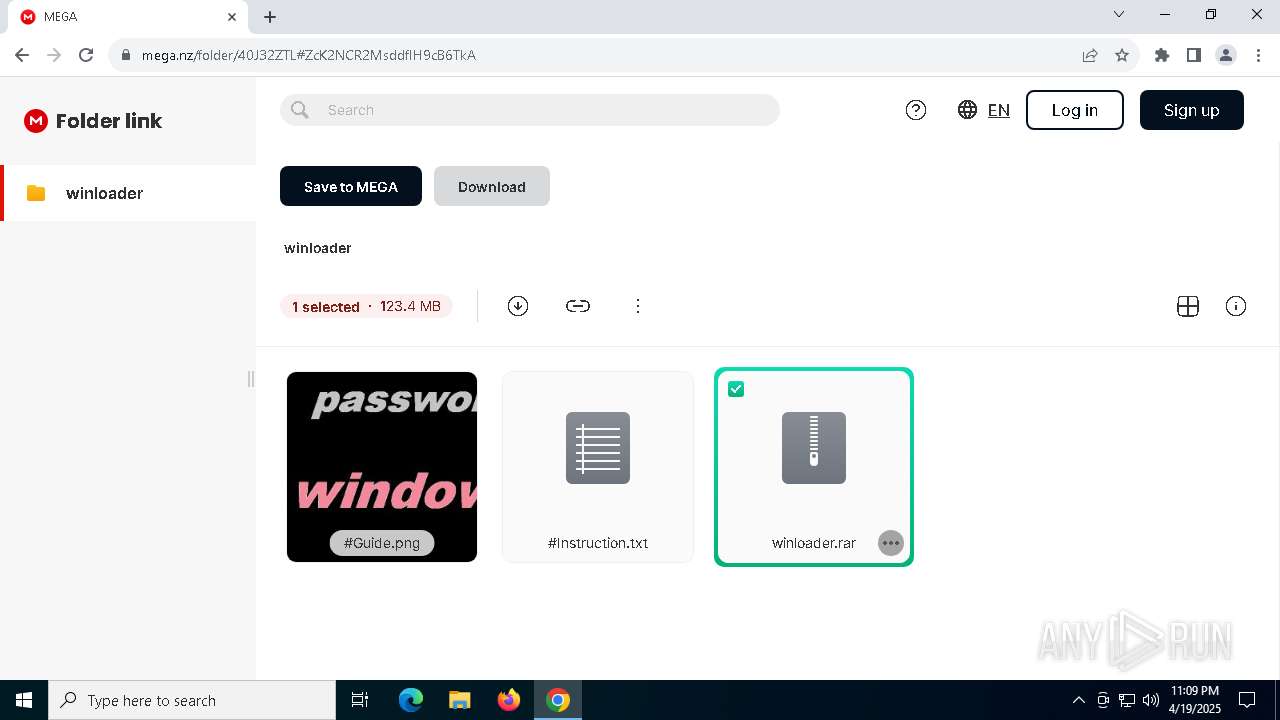This screenshot has height=720, width=1280.
Task: Open the clock showing 11:09 PM
Action: coord(1195,700)
